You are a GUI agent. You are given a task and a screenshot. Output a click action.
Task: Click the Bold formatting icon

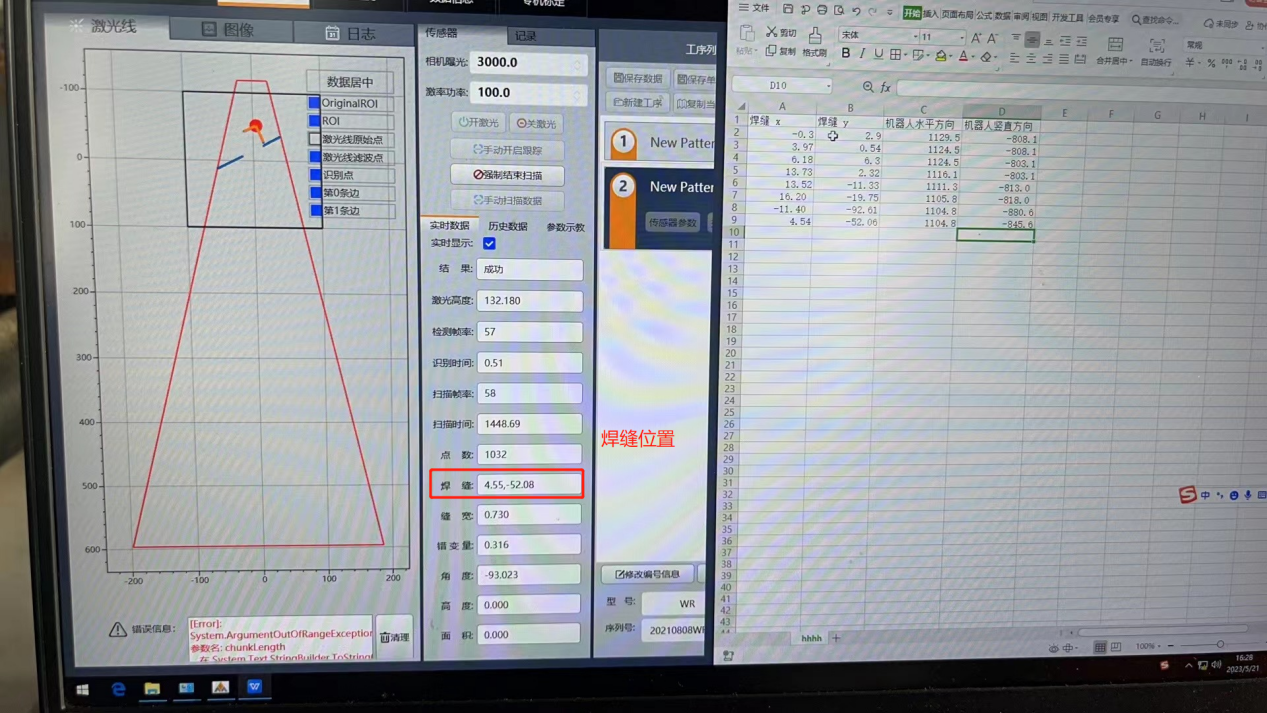tap(846, 54)
